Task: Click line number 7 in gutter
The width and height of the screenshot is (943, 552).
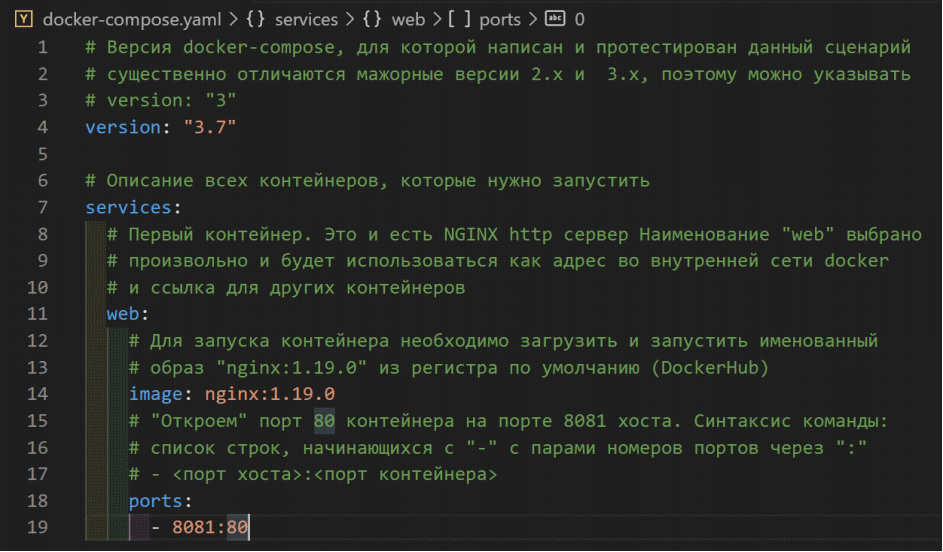Action: (x=43, y=207)
